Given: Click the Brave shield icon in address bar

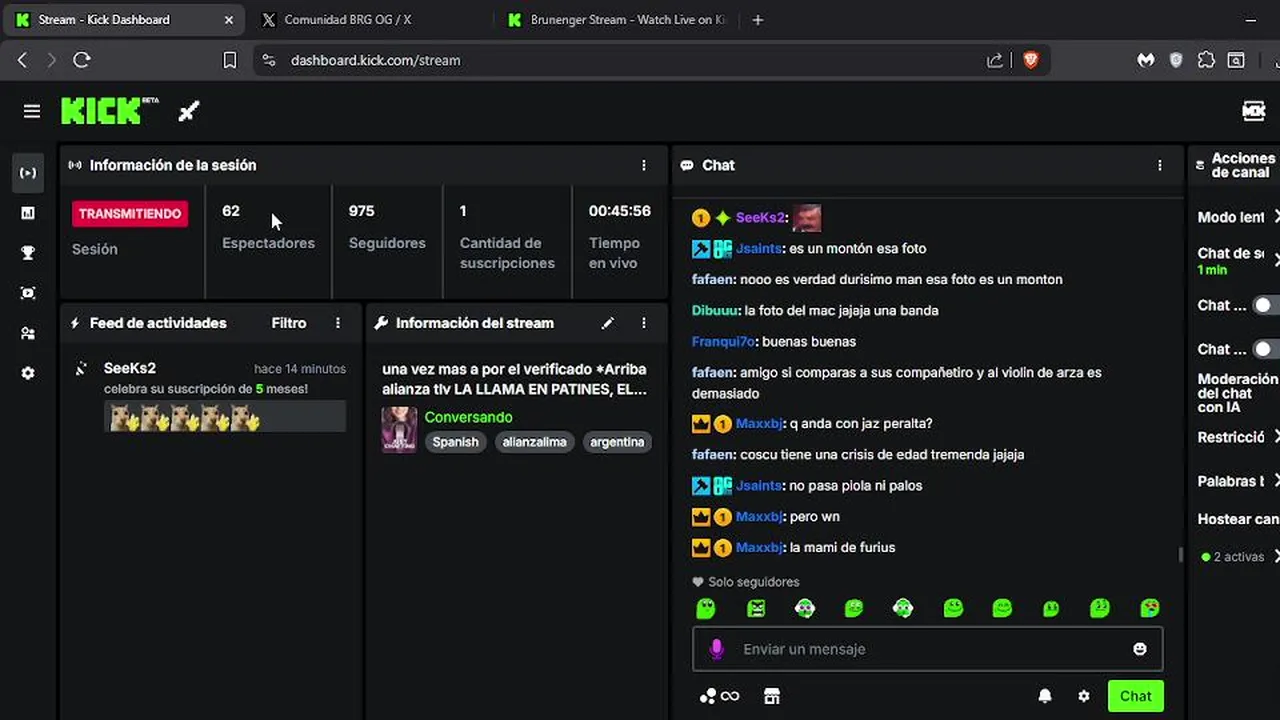Looking at the screenshot, I should point(1031,60).
